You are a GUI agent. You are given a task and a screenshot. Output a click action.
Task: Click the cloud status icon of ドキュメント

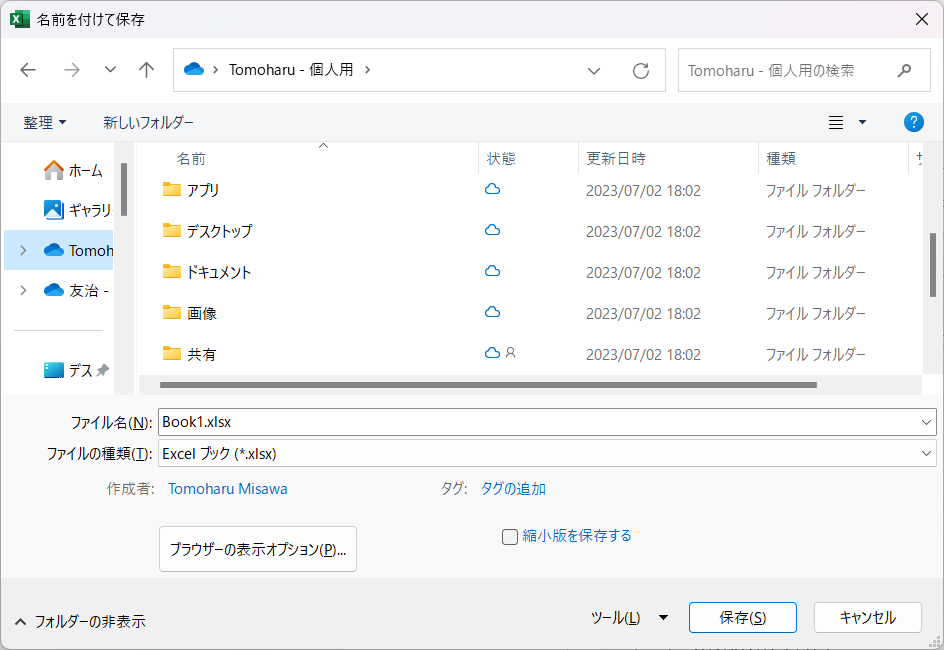(x=492, y=271)
